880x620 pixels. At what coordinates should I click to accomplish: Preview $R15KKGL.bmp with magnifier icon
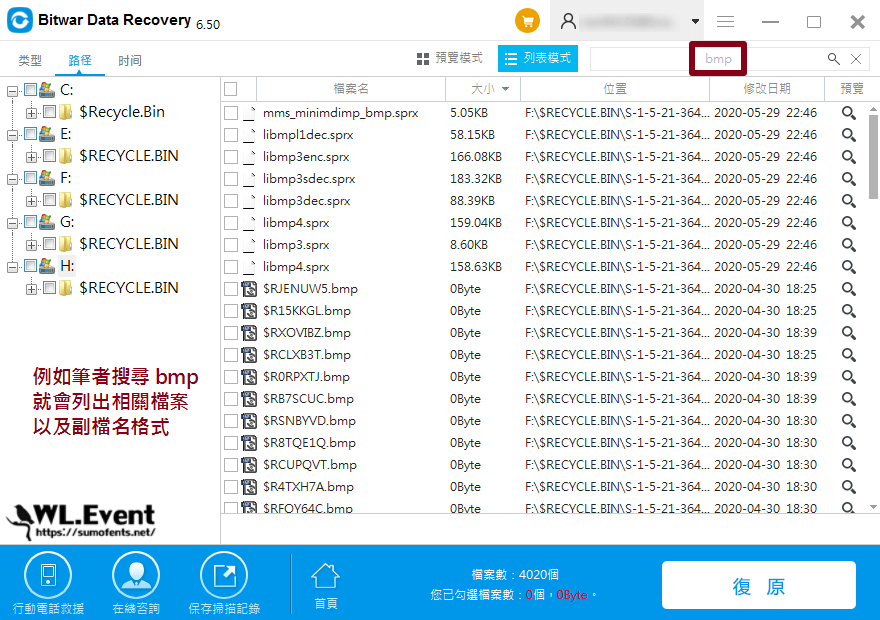849,311
